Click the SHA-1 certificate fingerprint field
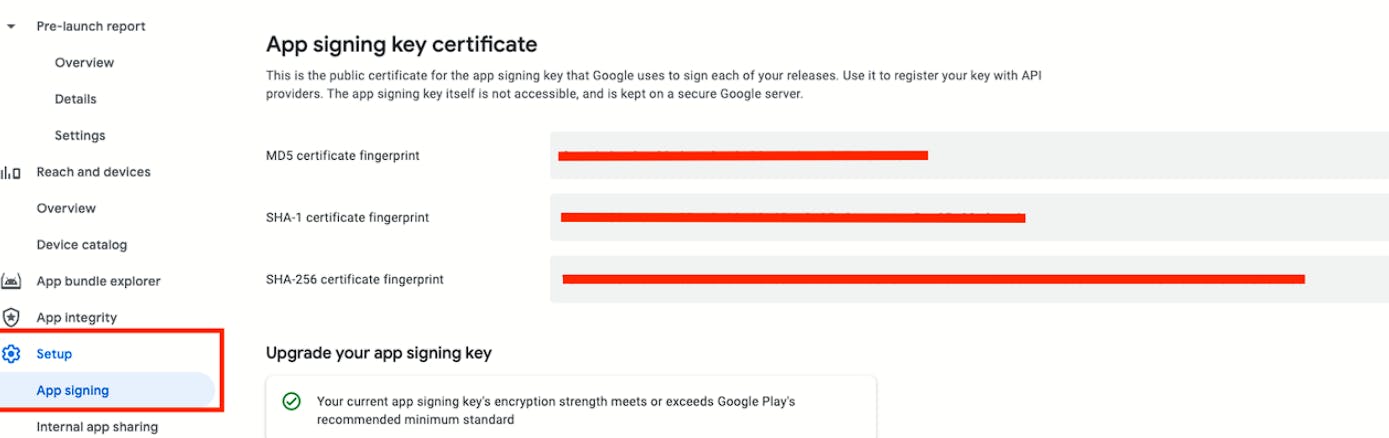 pyautogui.click(x=968, y=217)
